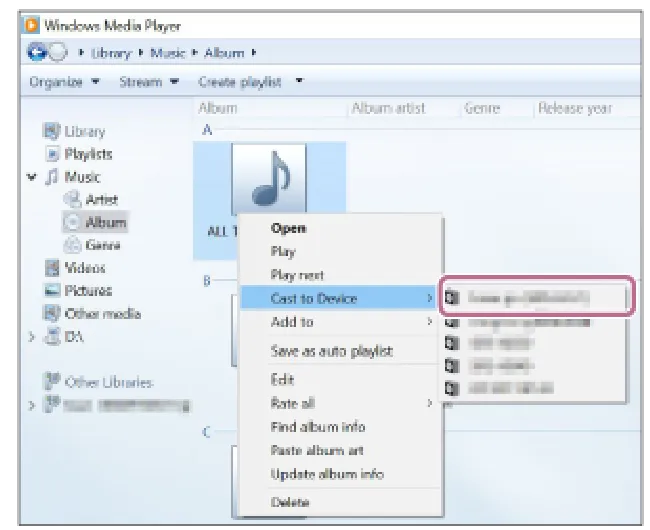Viewport: 650px width, 530px height.
Task: Click the Windows Media Player title icon
Action: tap(31, 25)
